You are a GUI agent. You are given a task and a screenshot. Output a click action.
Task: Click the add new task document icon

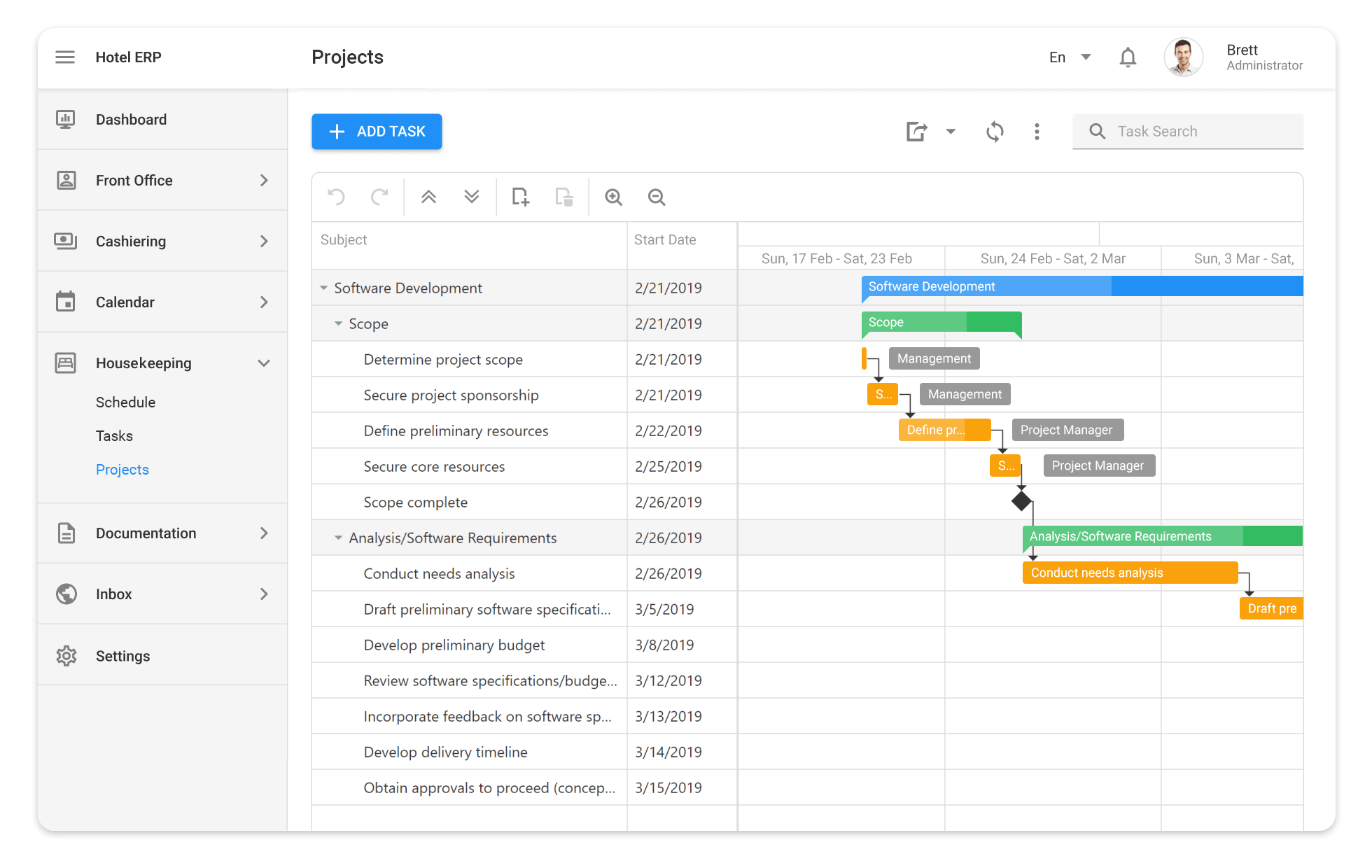click(x=520, y=197)
